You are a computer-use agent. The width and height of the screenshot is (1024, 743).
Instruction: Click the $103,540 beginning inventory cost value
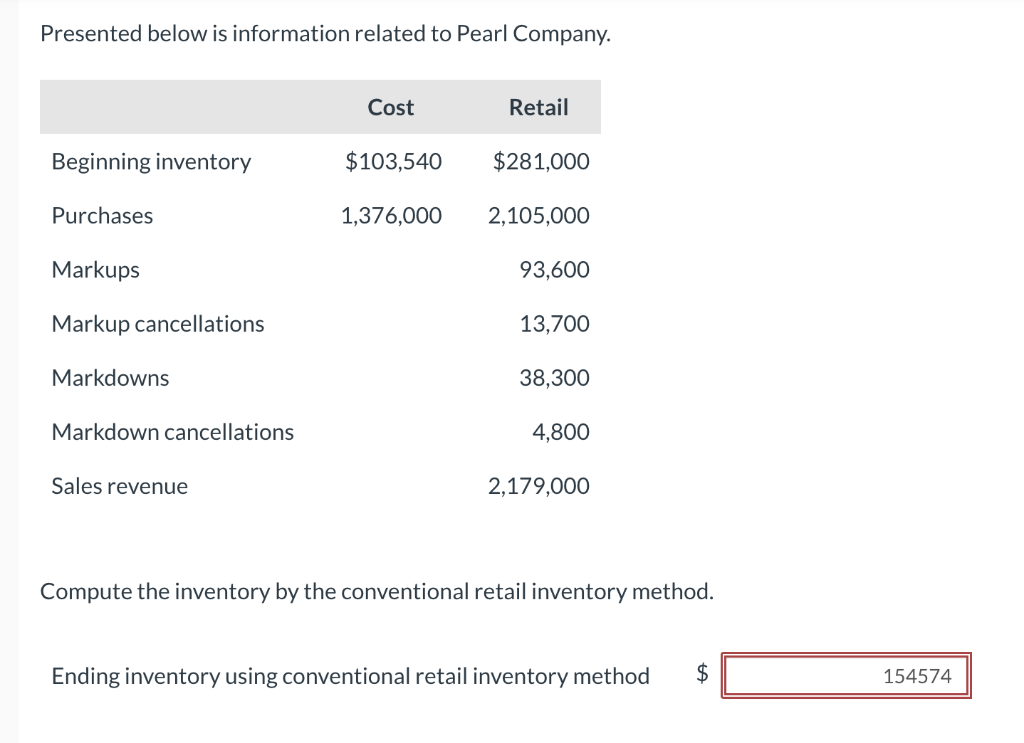(394, 161)
